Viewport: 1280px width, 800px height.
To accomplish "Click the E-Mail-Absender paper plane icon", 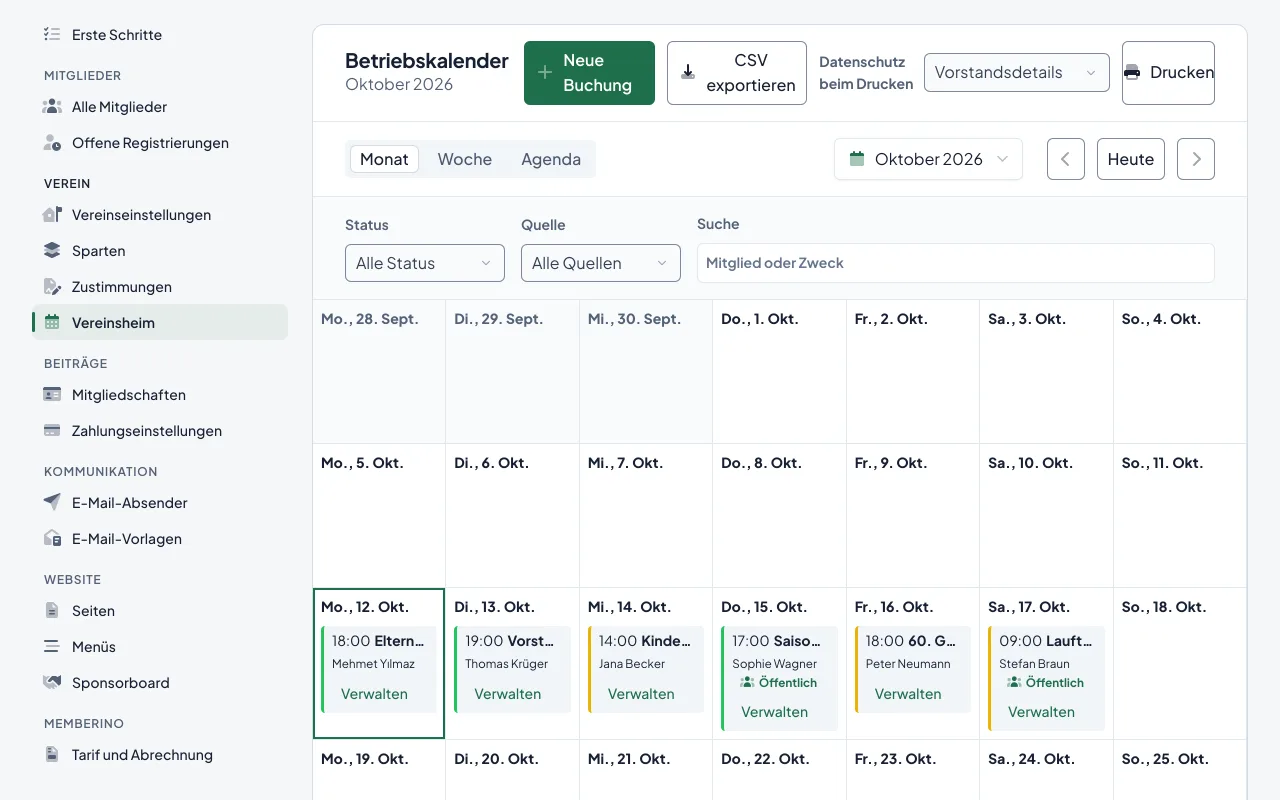I will point(52,503).
